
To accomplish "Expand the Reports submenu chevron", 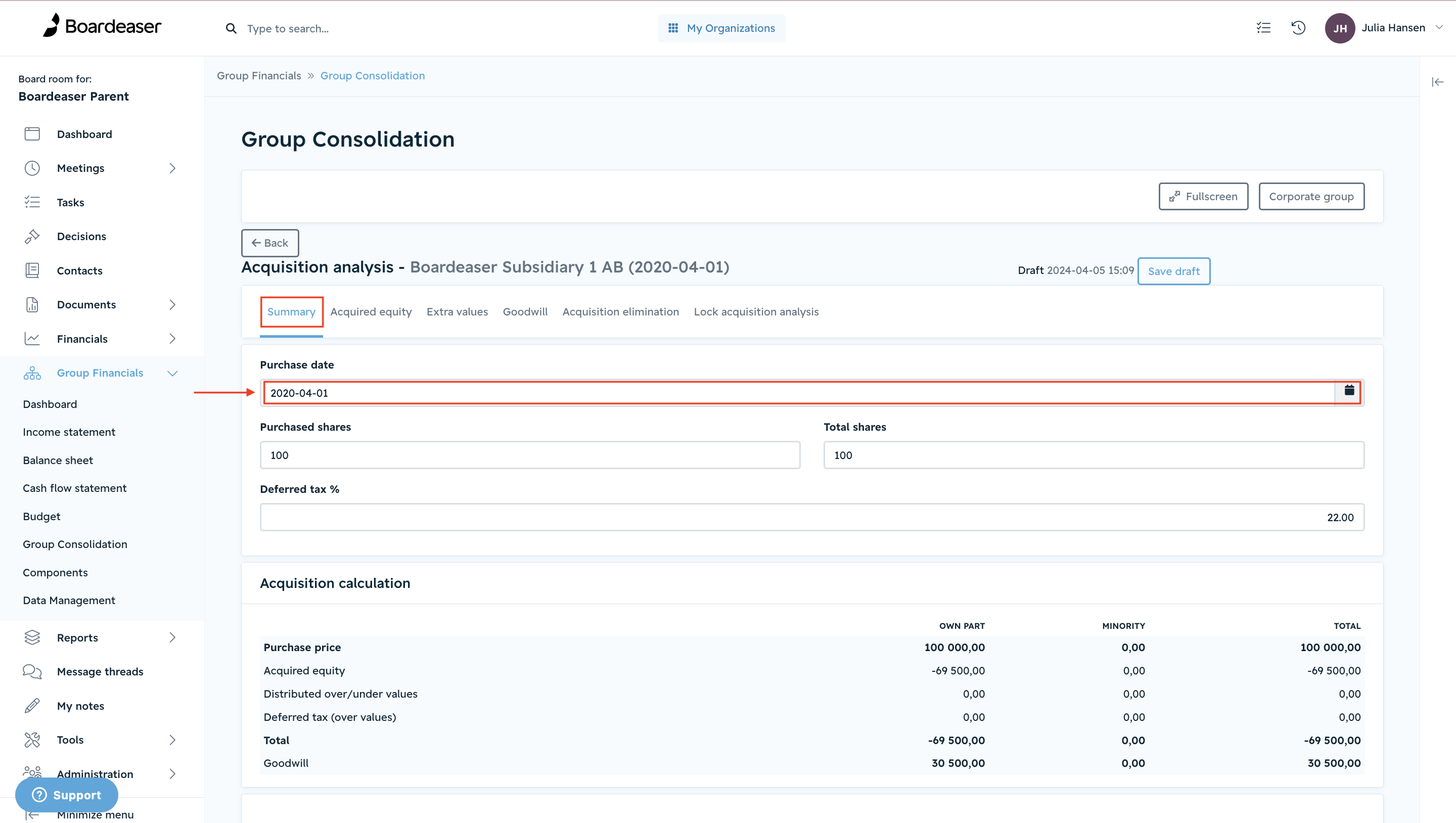I will click(x=172, y=637).
